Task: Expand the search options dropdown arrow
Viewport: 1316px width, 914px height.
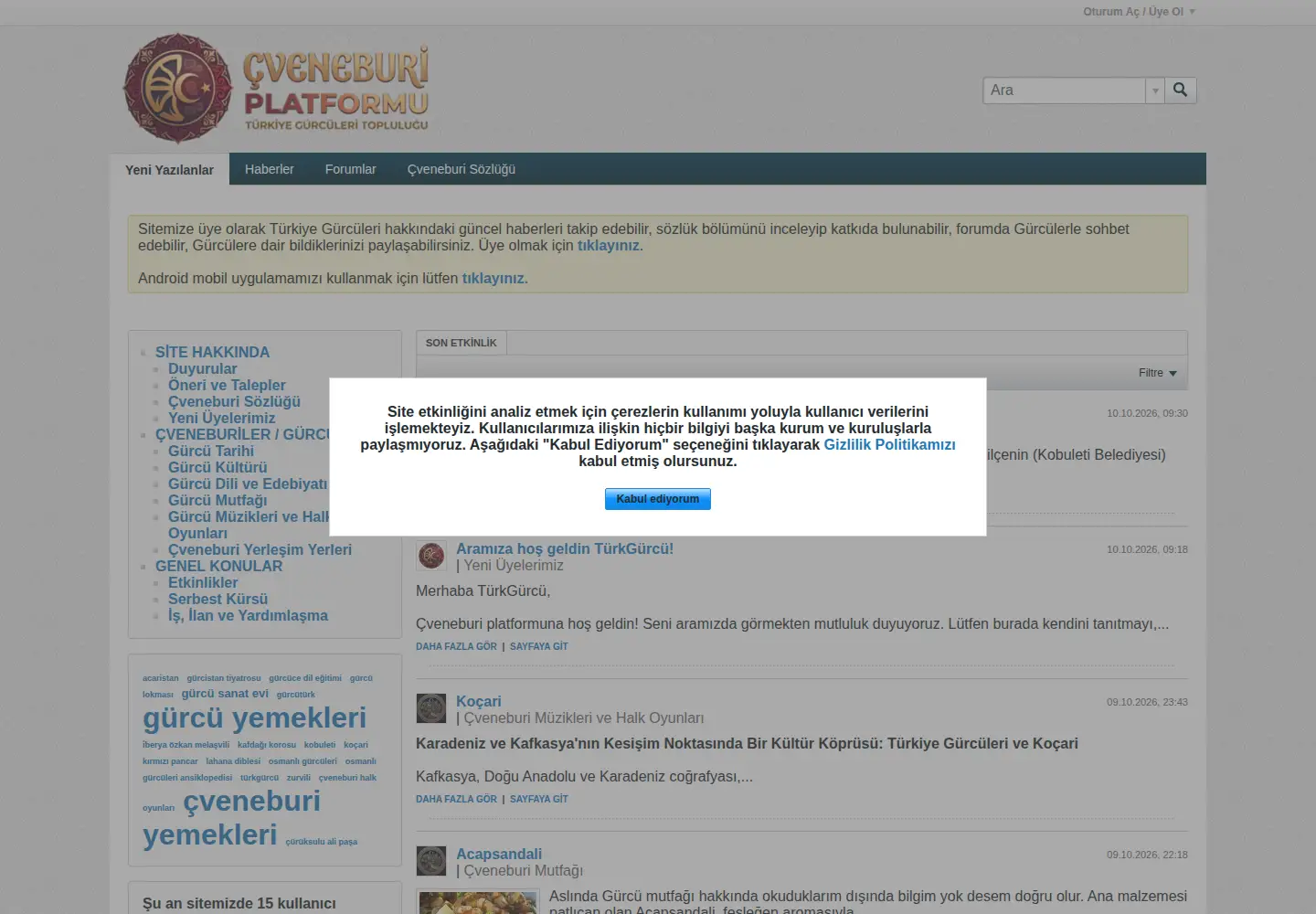Action: (x=1155, y=90)
